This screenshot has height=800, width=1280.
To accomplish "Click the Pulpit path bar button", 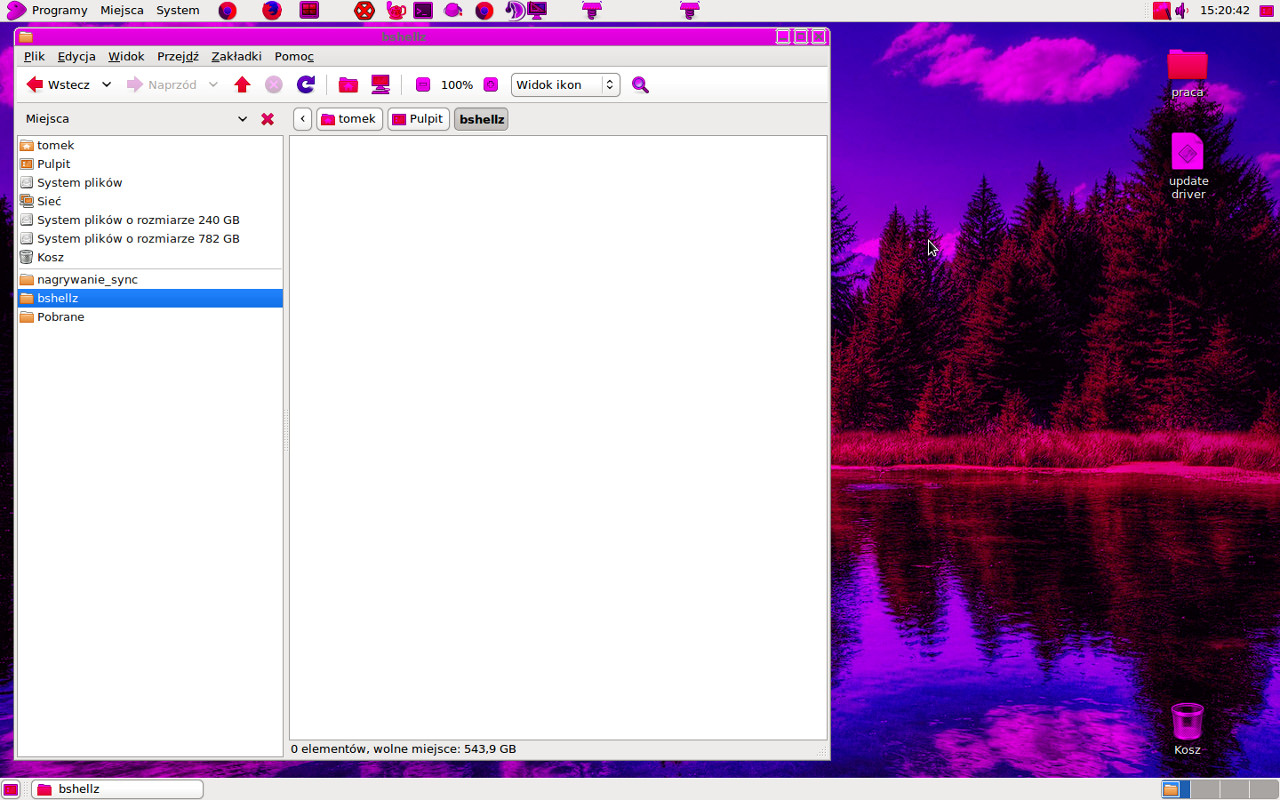I will click(x=418, y=119).
